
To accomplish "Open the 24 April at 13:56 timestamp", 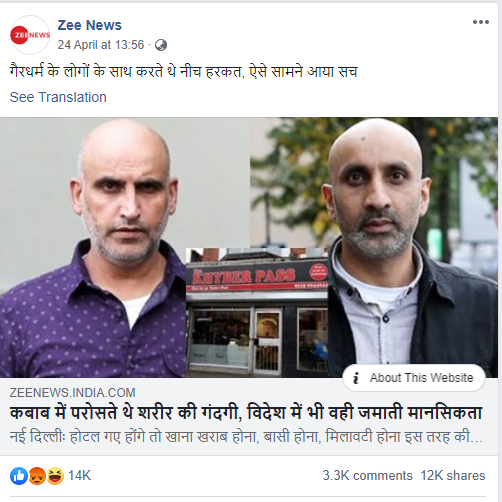I will tap(101, 45).
